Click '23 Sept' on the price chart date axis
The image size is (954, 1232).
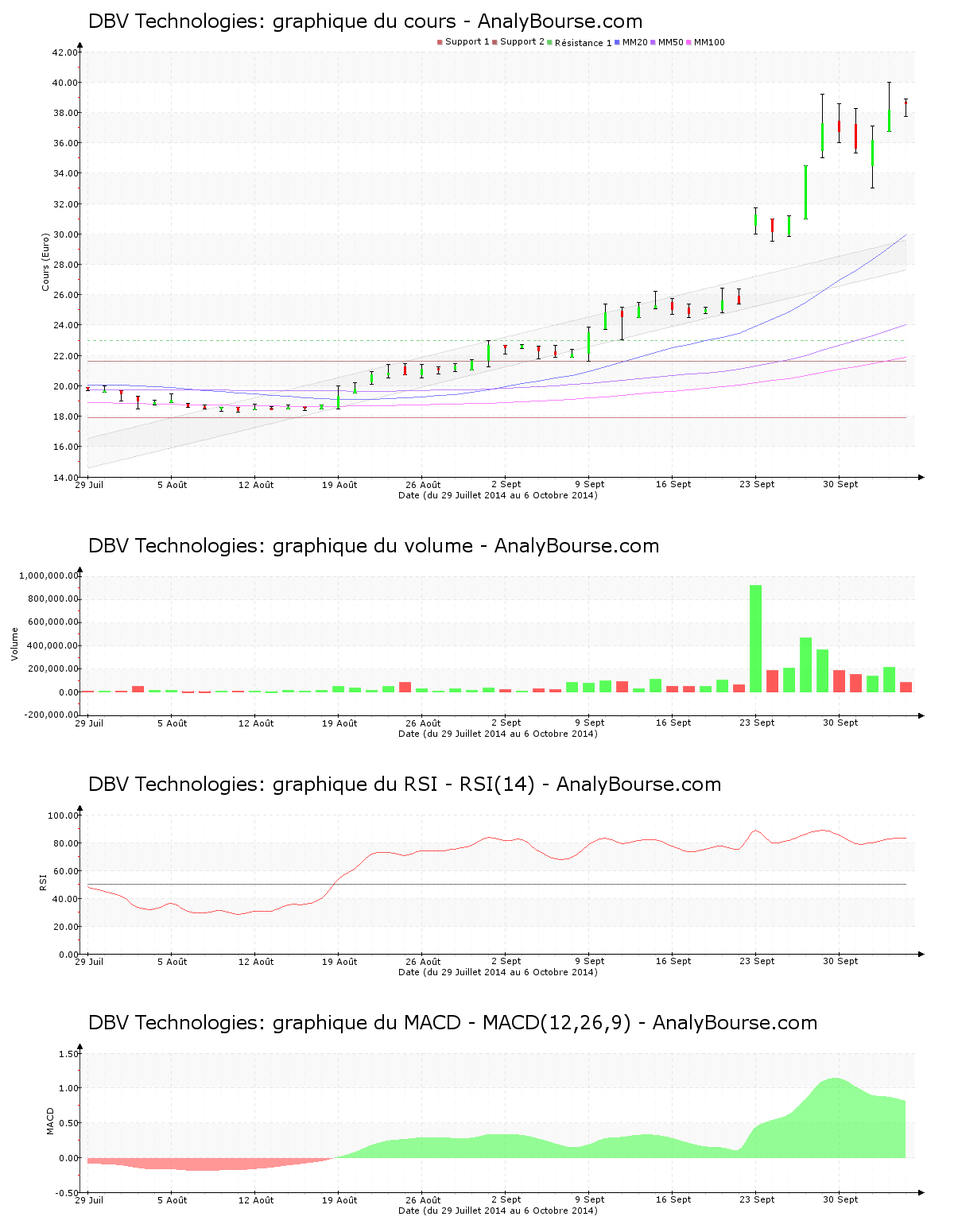pyautogui.click(x=757, y=484)
